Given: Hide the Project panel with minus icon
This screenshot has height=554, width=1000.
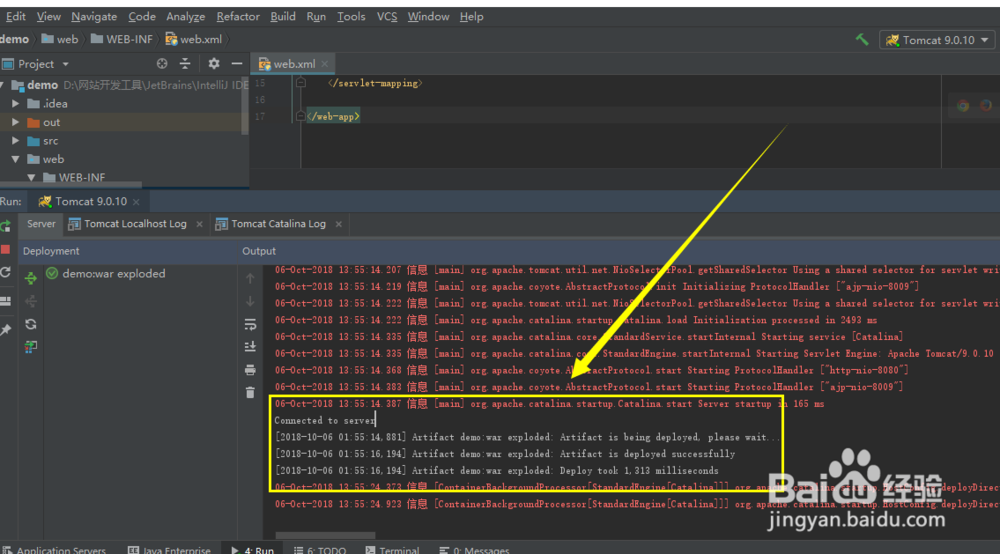Looking at the screenshot, I should pyautogui.click(x=237, y=64).
